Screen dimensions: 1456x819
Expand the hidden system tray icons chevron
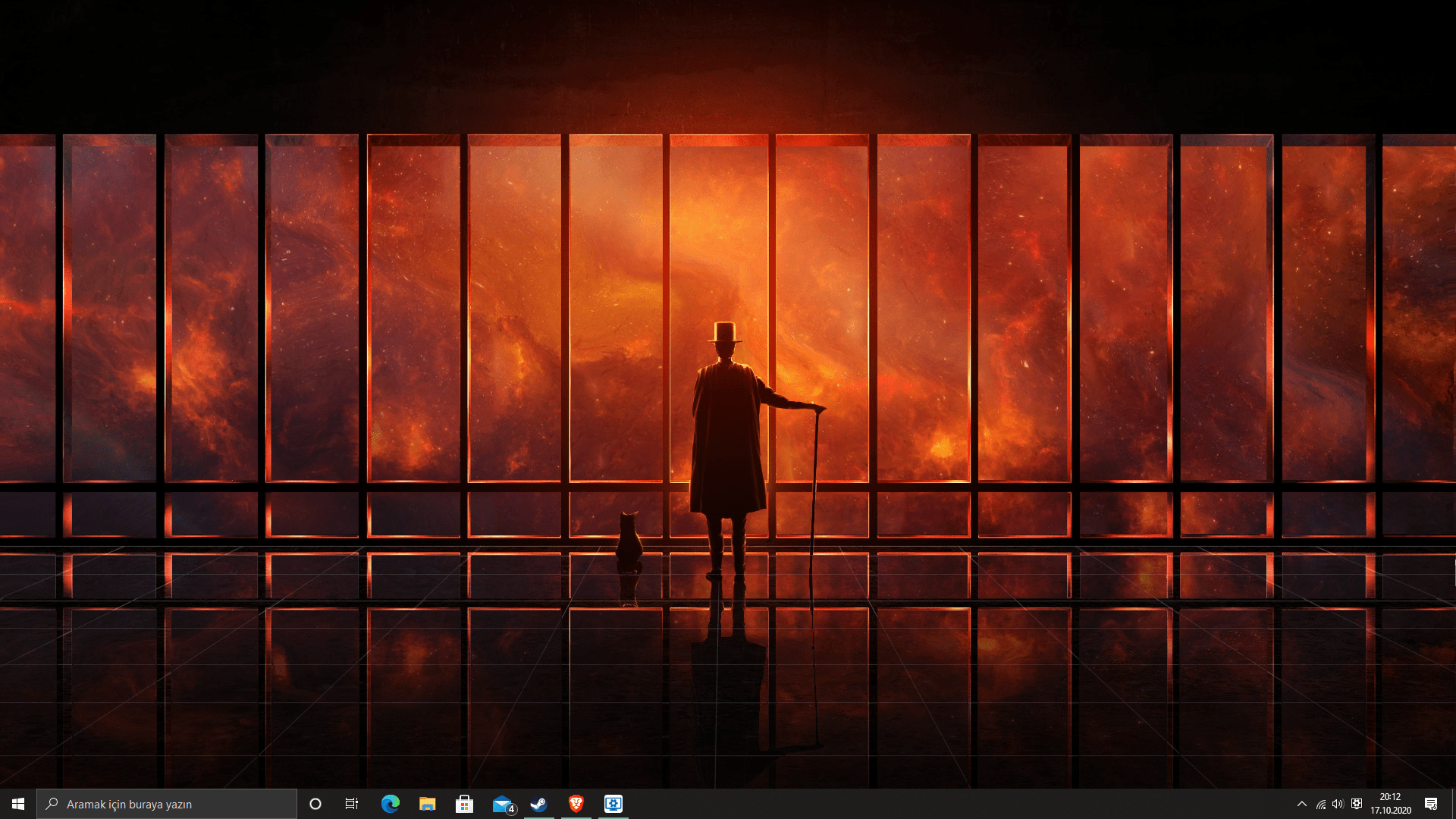(1302, 804)
